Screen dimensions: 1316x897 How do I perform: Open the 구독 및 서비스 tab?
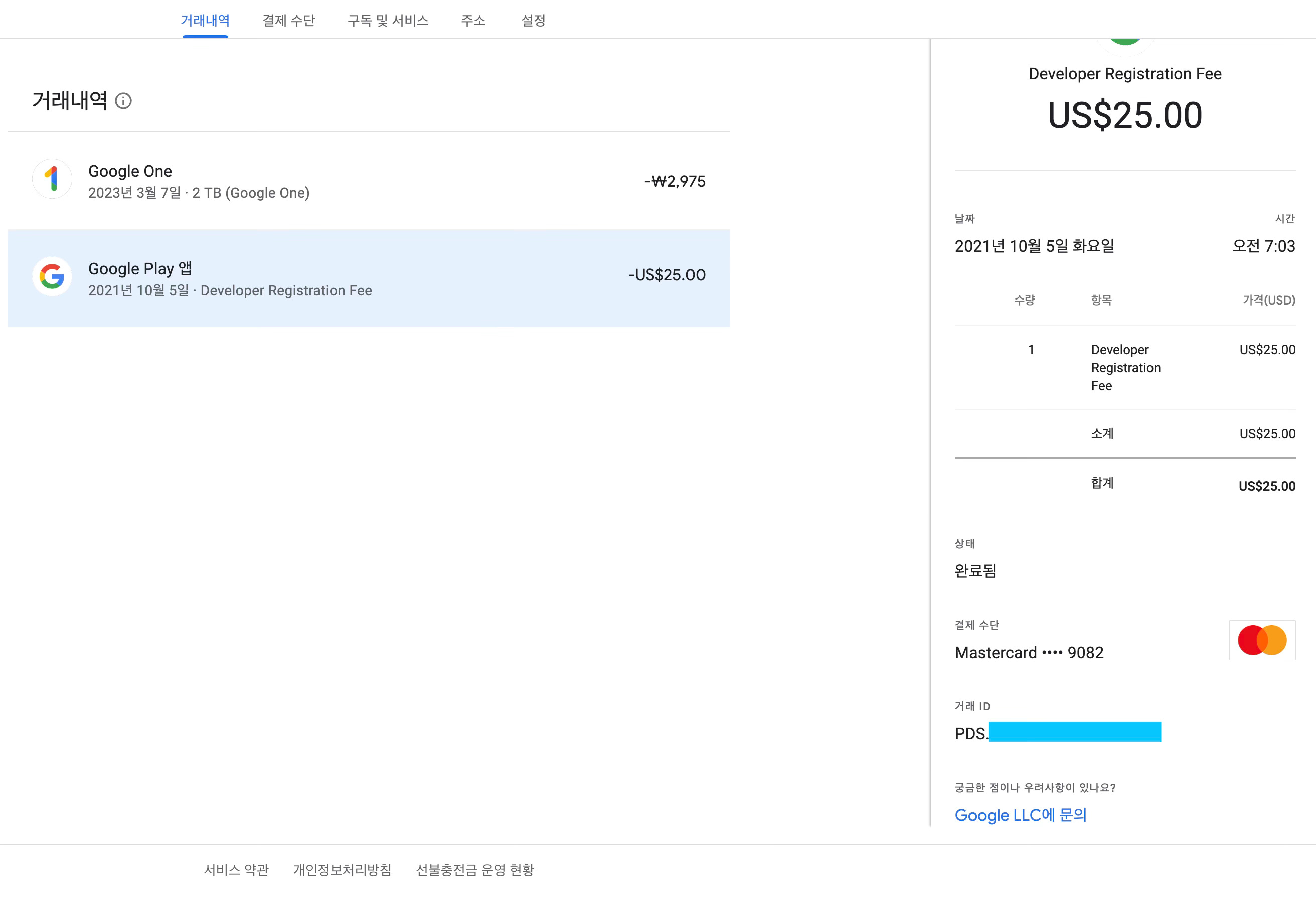388,21
